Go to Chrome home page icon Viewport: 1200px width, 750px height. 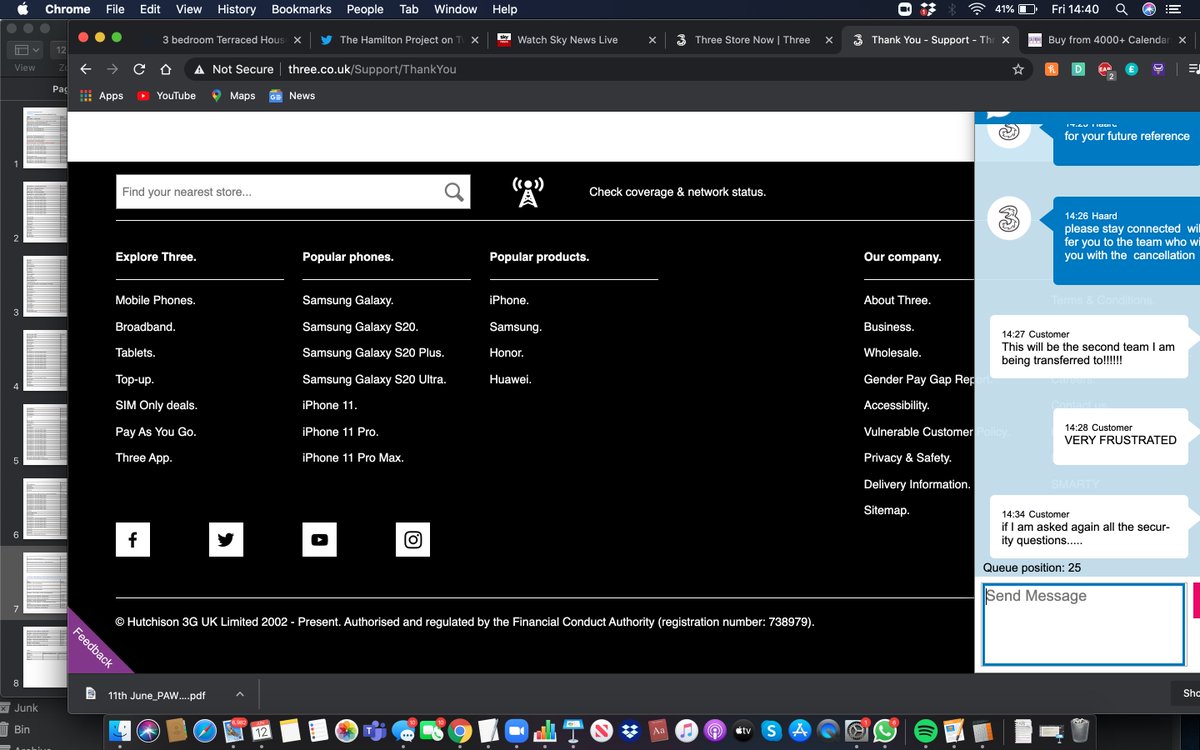click(x=166, y=69)
